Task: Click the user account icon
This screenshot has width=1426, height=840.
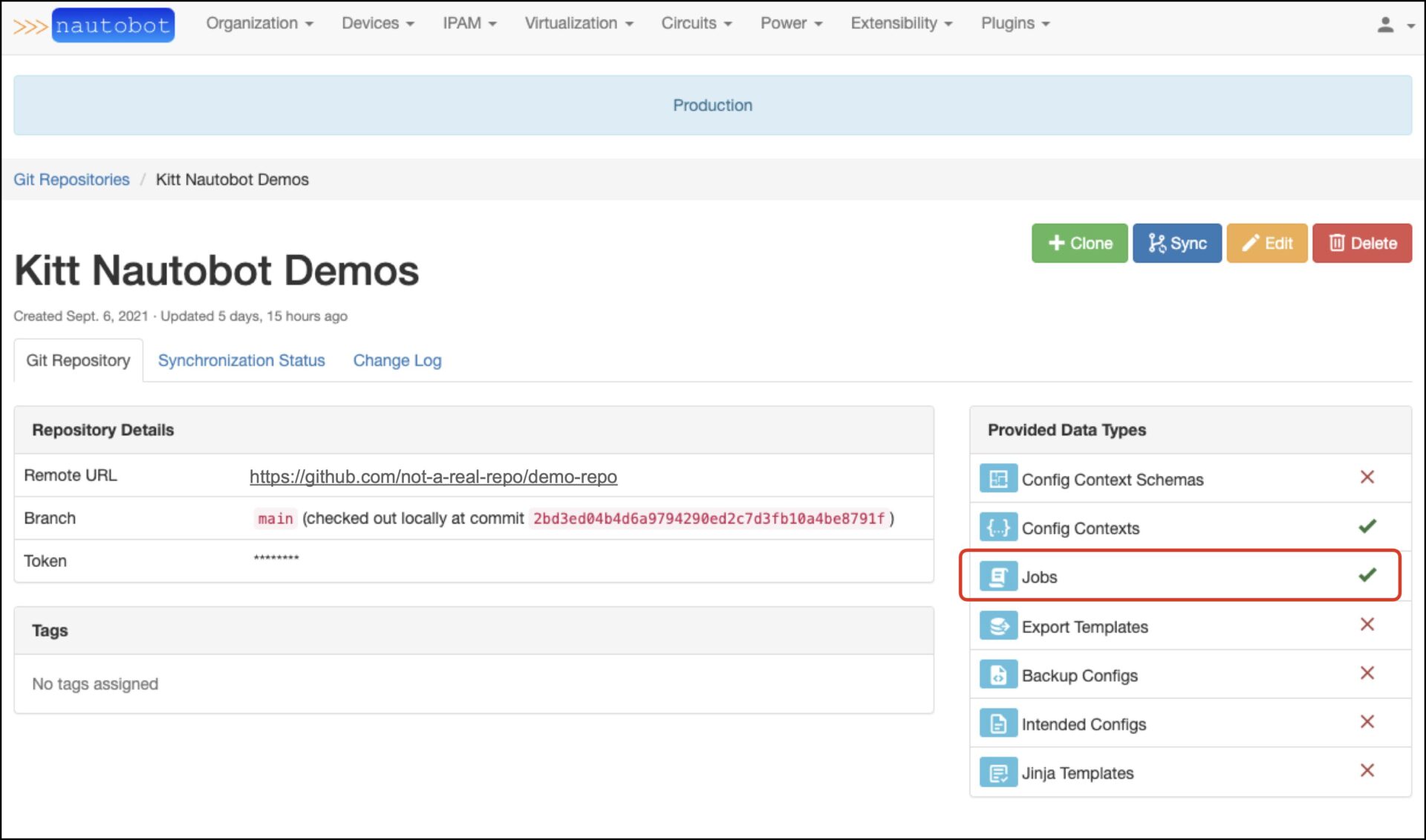Action: coord(1386,23)
